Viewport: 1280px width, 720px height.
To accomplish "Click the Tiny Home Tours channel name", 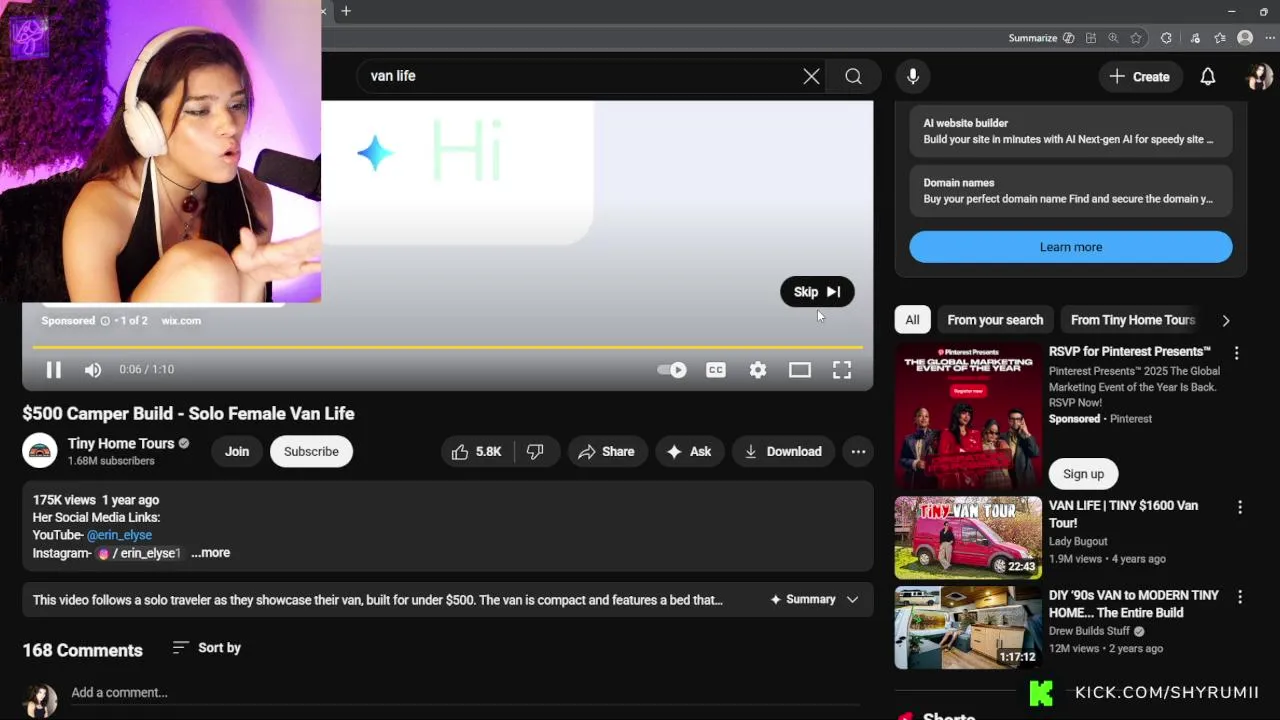I will [121, 443].
